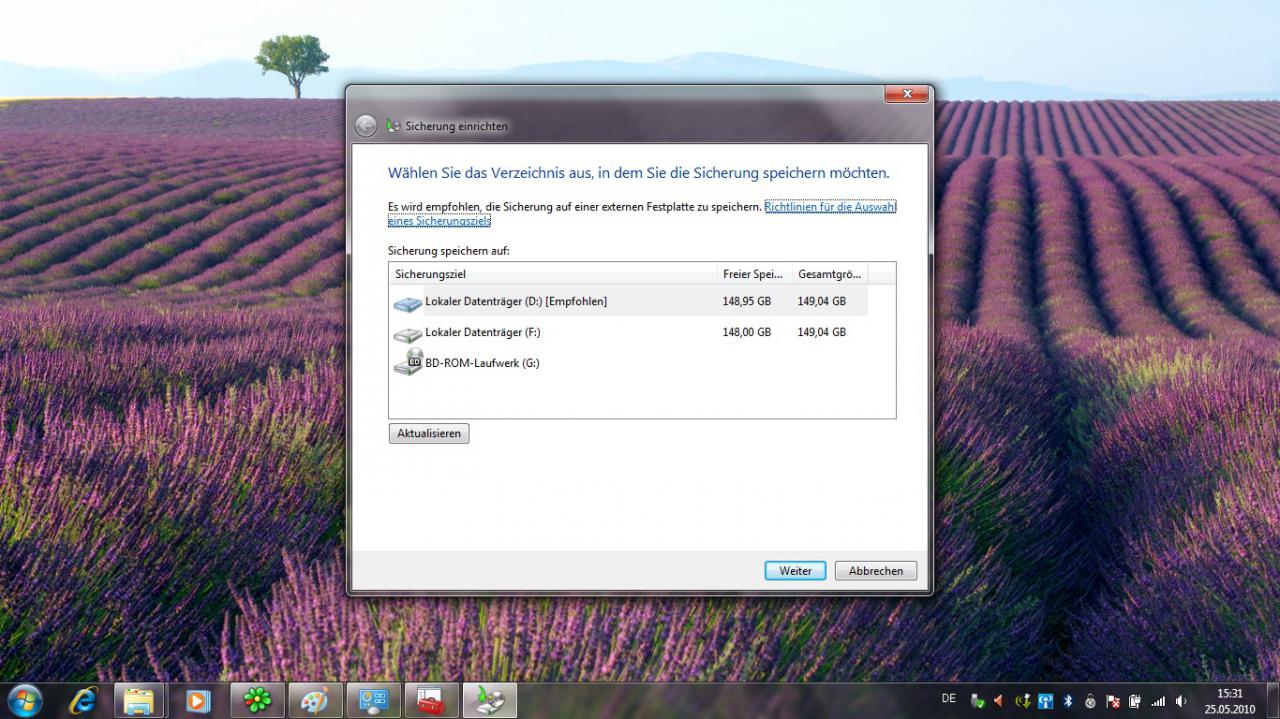Click the Freier Spei... column header
This screenshot has height=719, width=1280.
click(754, 274)
